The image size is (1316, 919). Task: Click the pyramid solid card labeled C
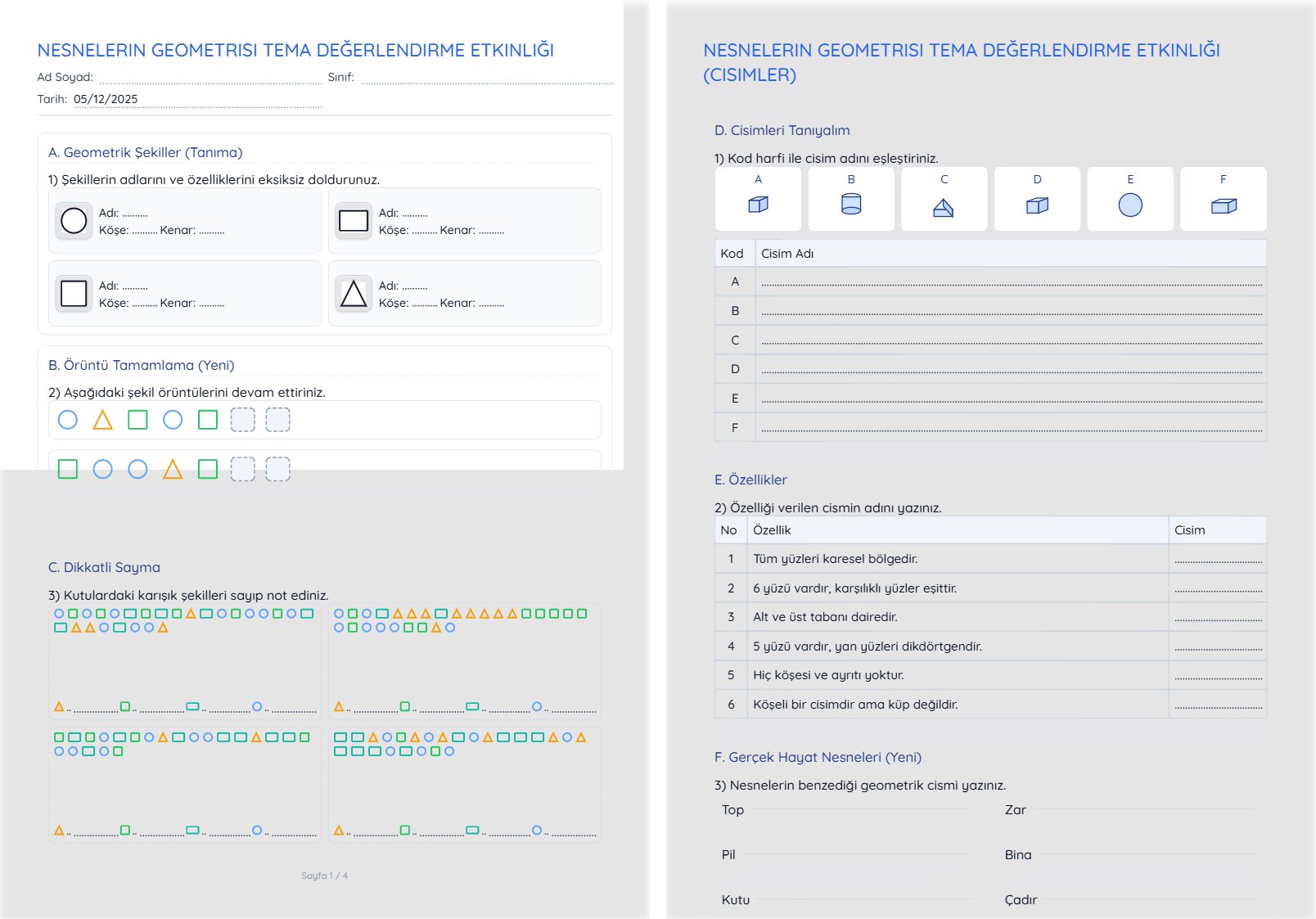click(944, 200)
